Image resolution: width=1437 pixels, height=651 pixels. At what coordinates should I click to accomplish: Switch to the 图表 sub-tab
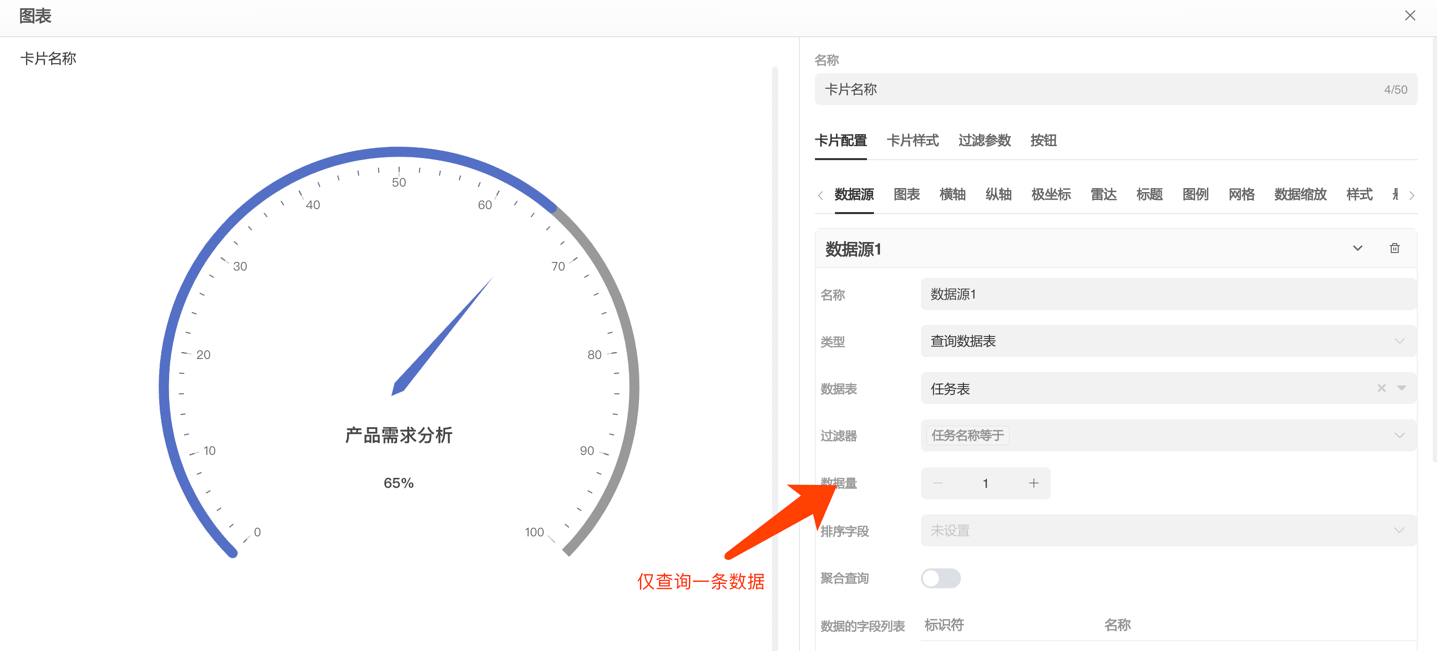pyautogui.click(x=906, y=194)
